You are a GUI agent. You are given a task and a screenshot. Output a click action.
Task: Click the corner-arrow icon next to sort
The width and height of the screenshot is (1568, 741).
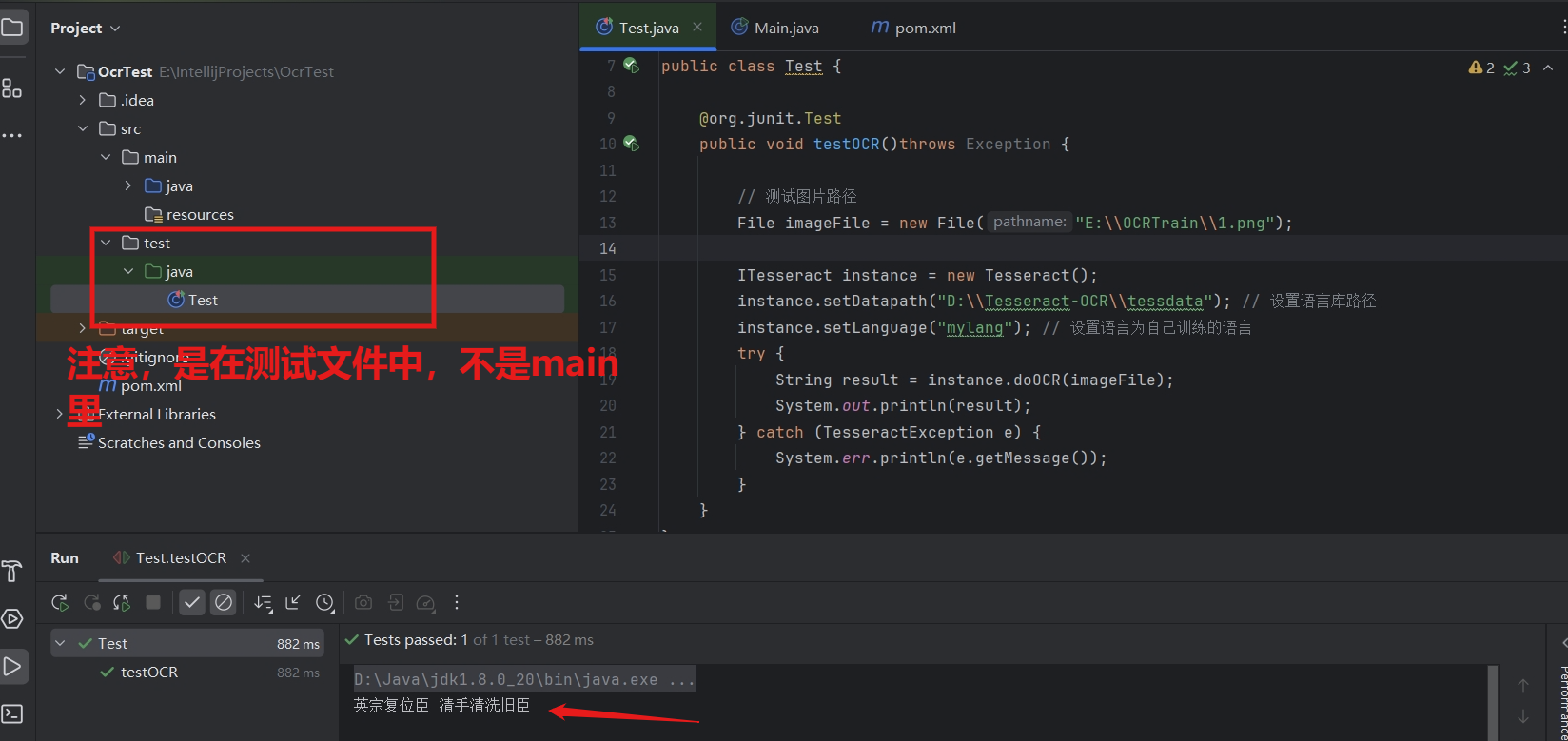tap(293, 602)
